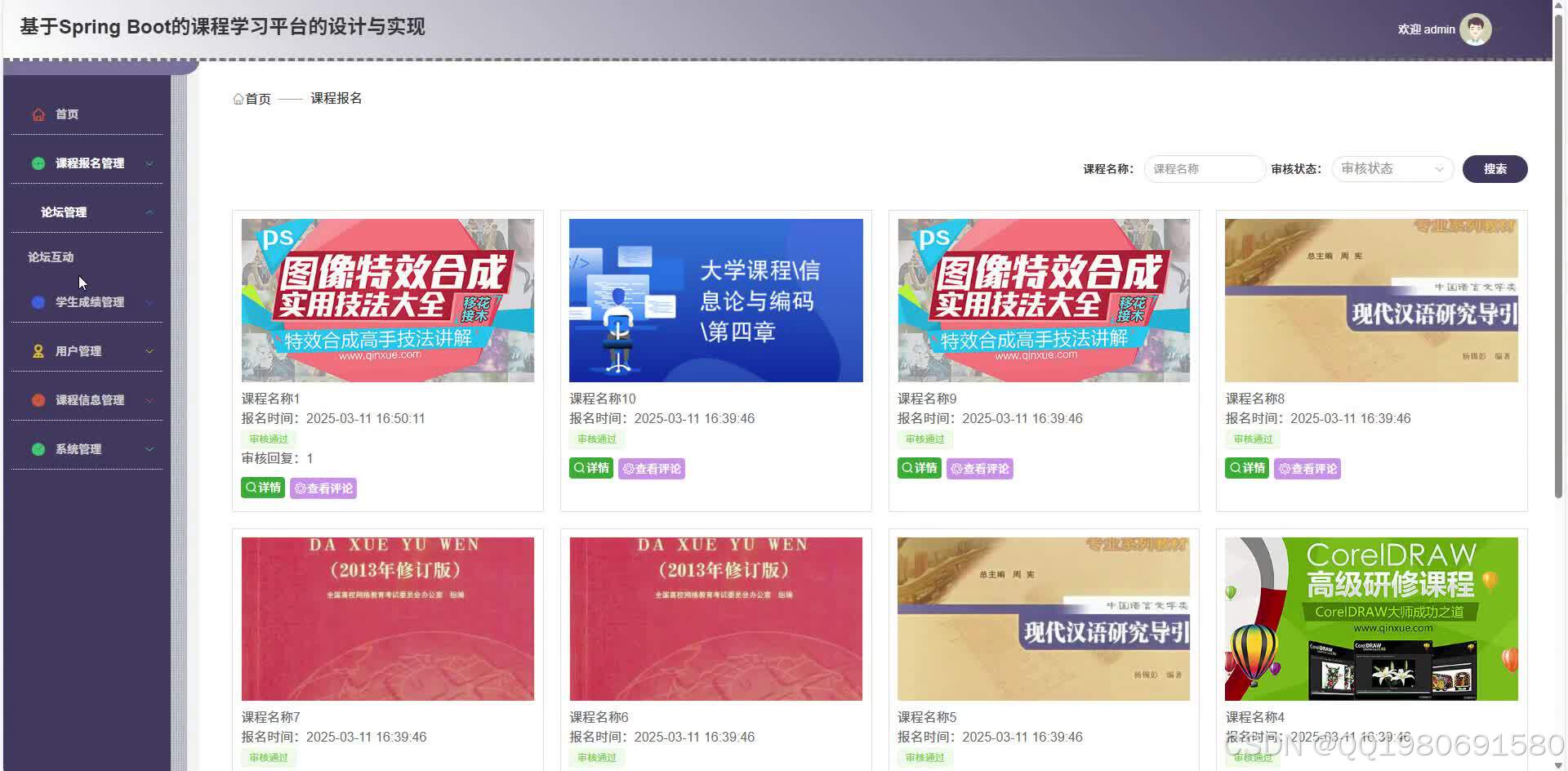1568x771 pixels.
Task: Open 学生成绩管理 via its sidebar icon
Action: (38, 302)
